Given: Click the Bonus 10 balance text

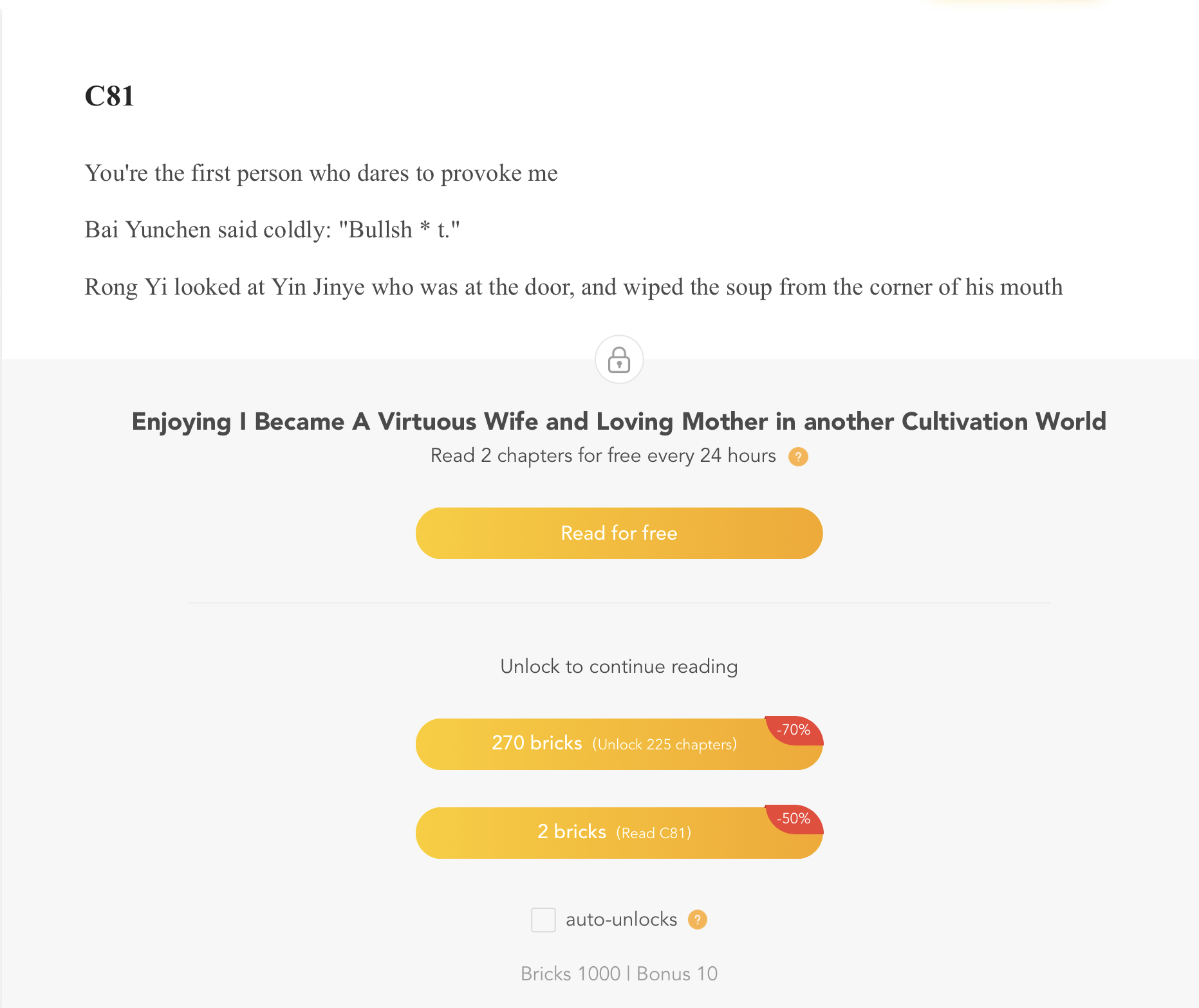Looking at the screenshot, I should pos(677,974).
